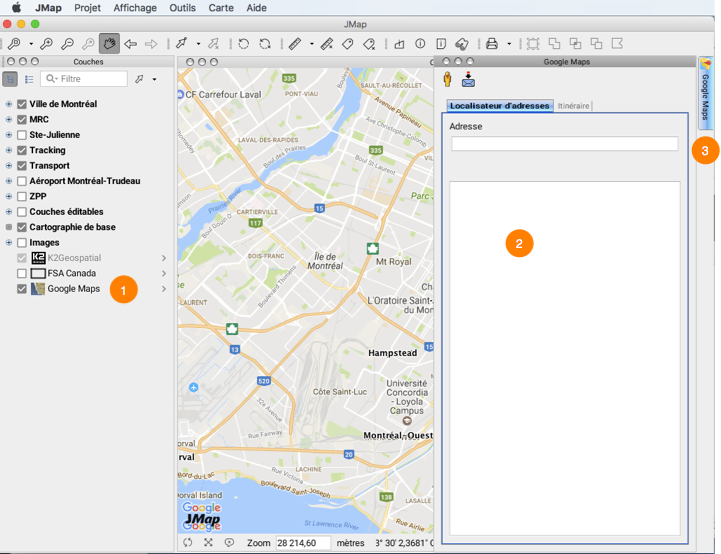
Task: Click the Adresse input field
Action: pyautogui.click(x=565, y=144)
